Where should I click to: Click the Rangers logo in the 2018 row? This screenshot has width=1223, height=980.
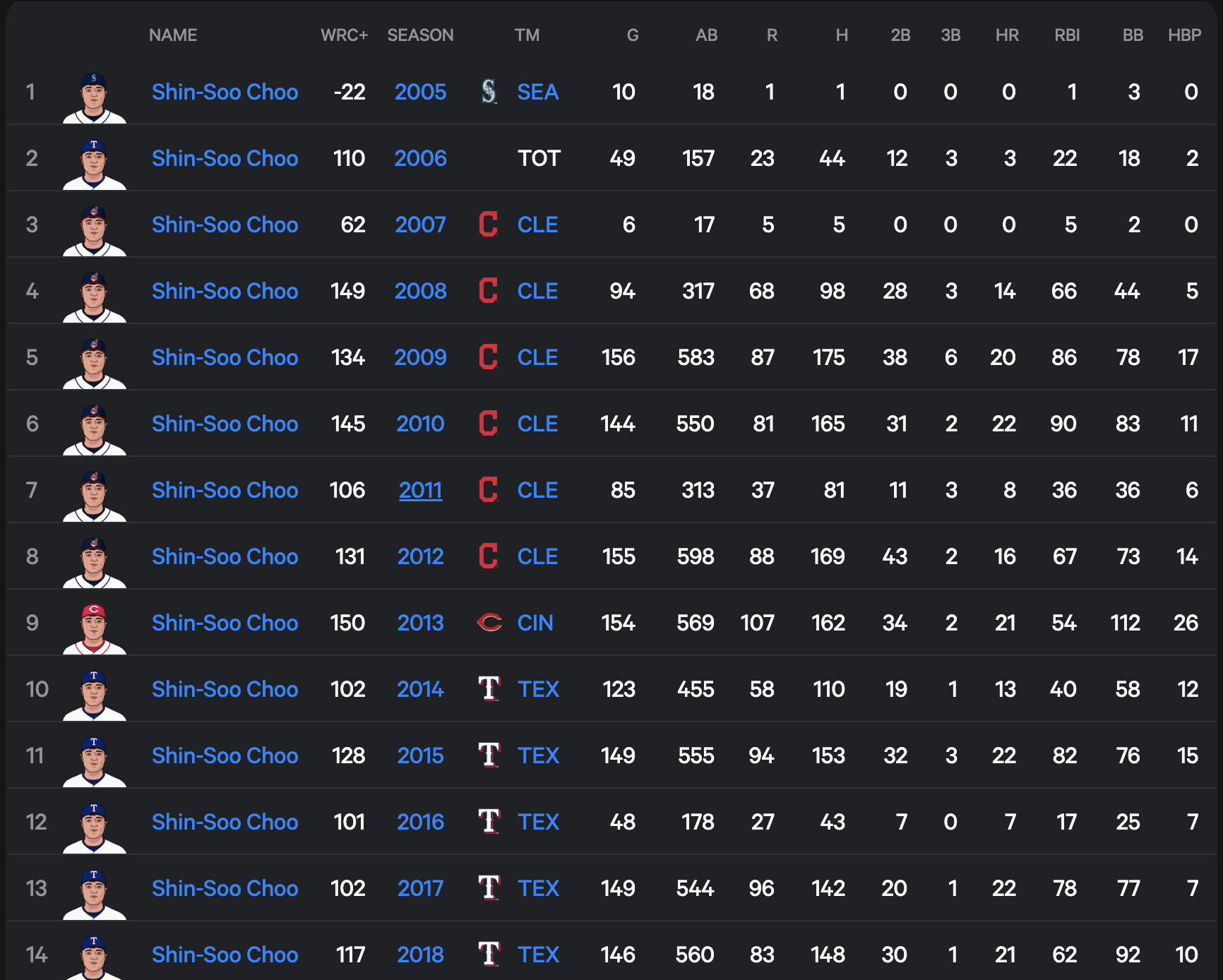point(489,955)
